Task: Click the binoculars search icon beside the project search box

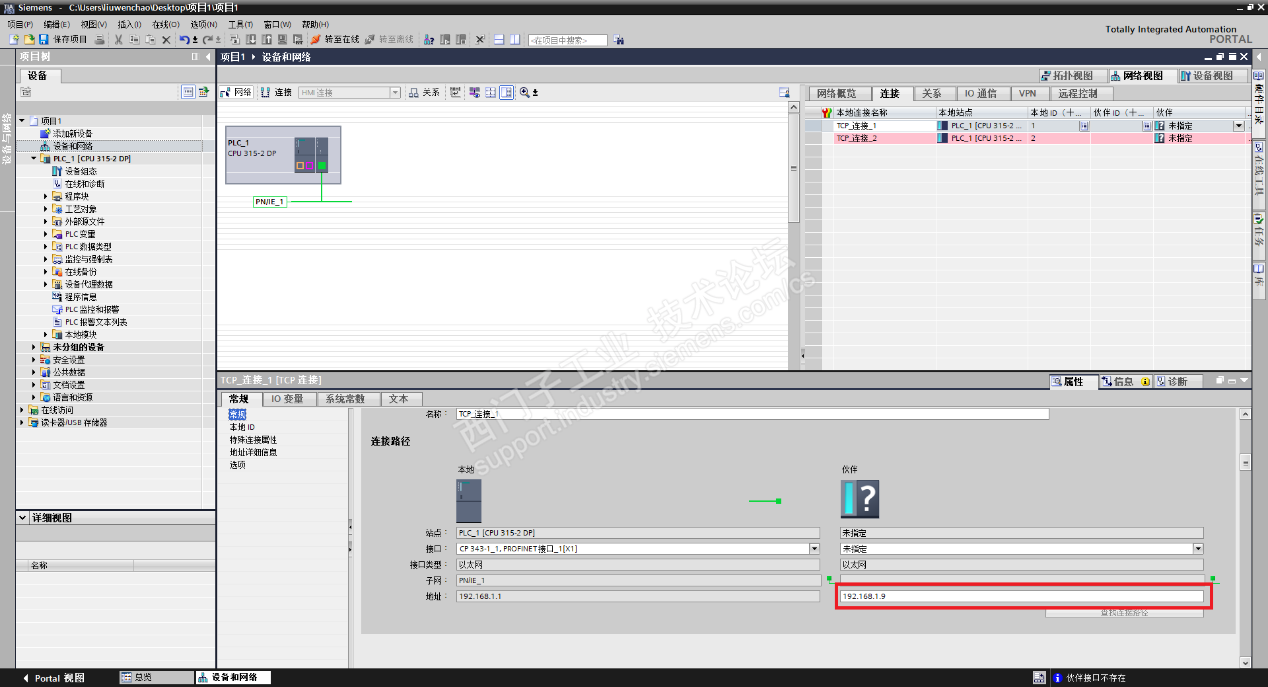Action: pos(619,40)
